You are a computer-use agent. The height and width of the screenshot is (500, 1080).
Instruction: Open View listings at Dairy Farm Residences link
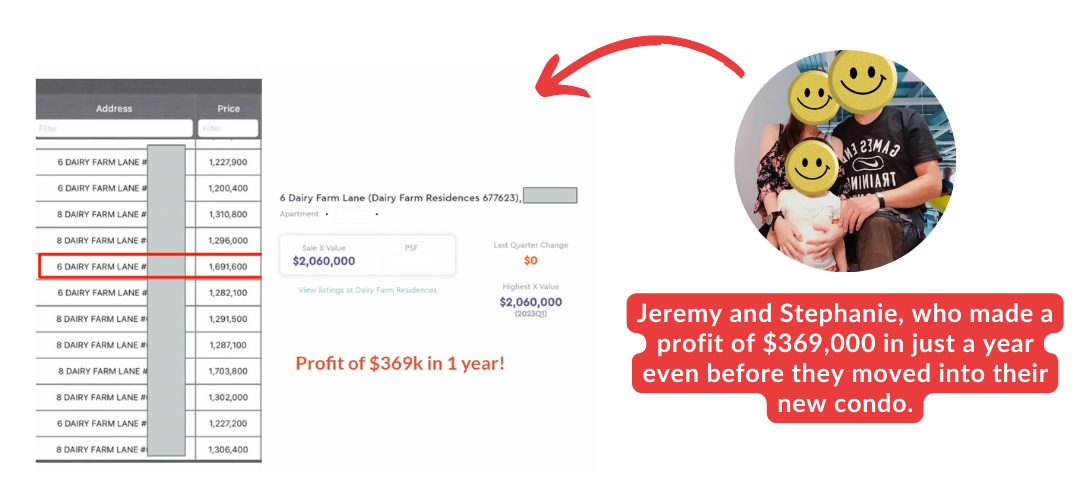(x=367, y=290)
